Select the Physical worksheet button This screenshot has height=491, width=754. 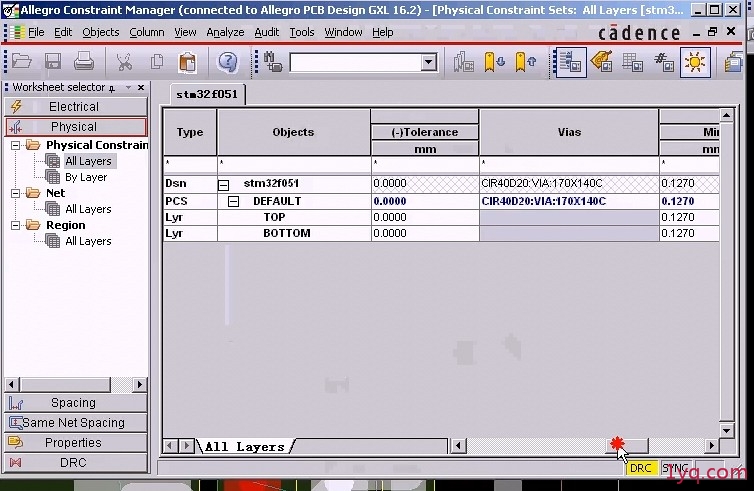76,126
